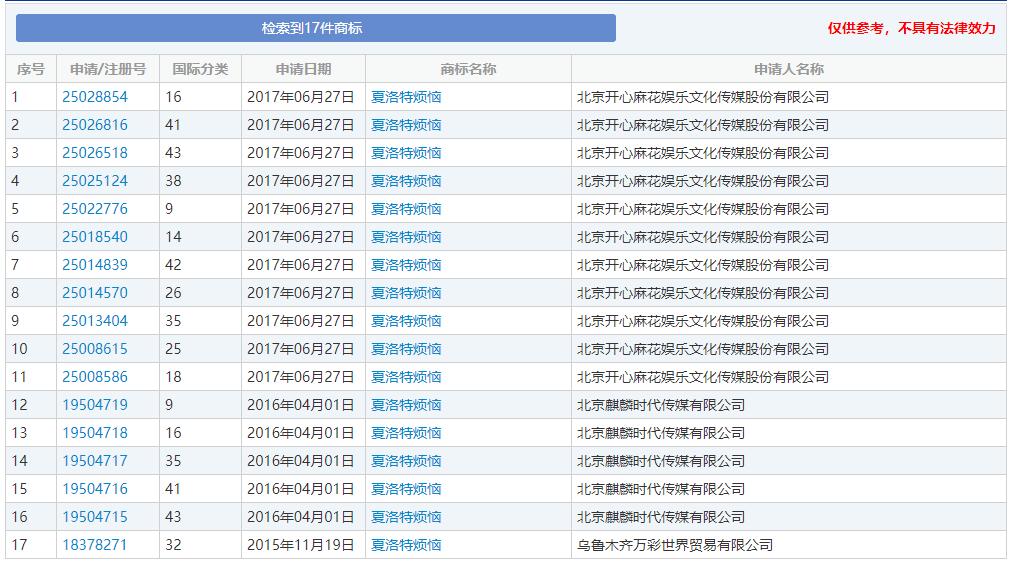Open registration number 25018540
Image resolution: width=1015 pixels, height=564 pixels.
(95, 237)
